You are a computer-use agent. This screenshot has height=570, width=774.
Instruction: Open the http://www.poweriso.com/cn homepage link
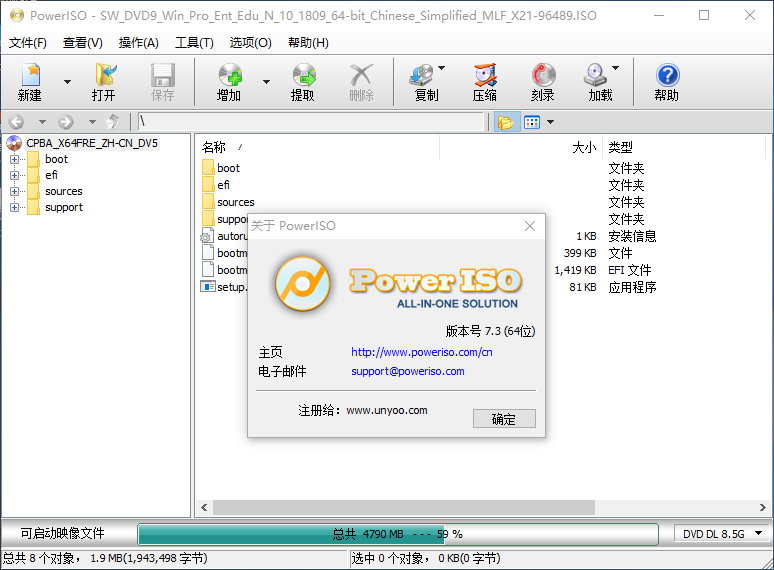click(x=422, y=352)
